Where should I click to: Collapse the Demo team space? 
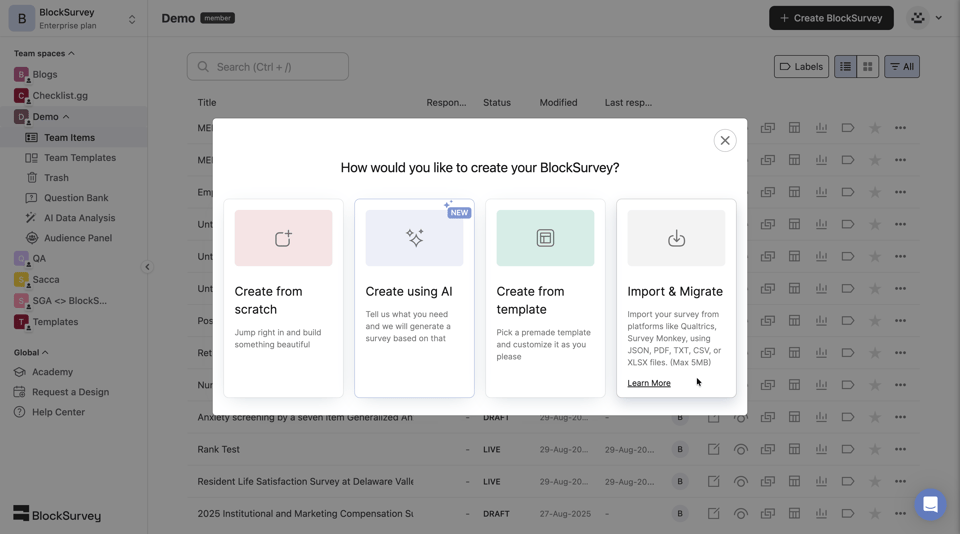click(66, 117)
